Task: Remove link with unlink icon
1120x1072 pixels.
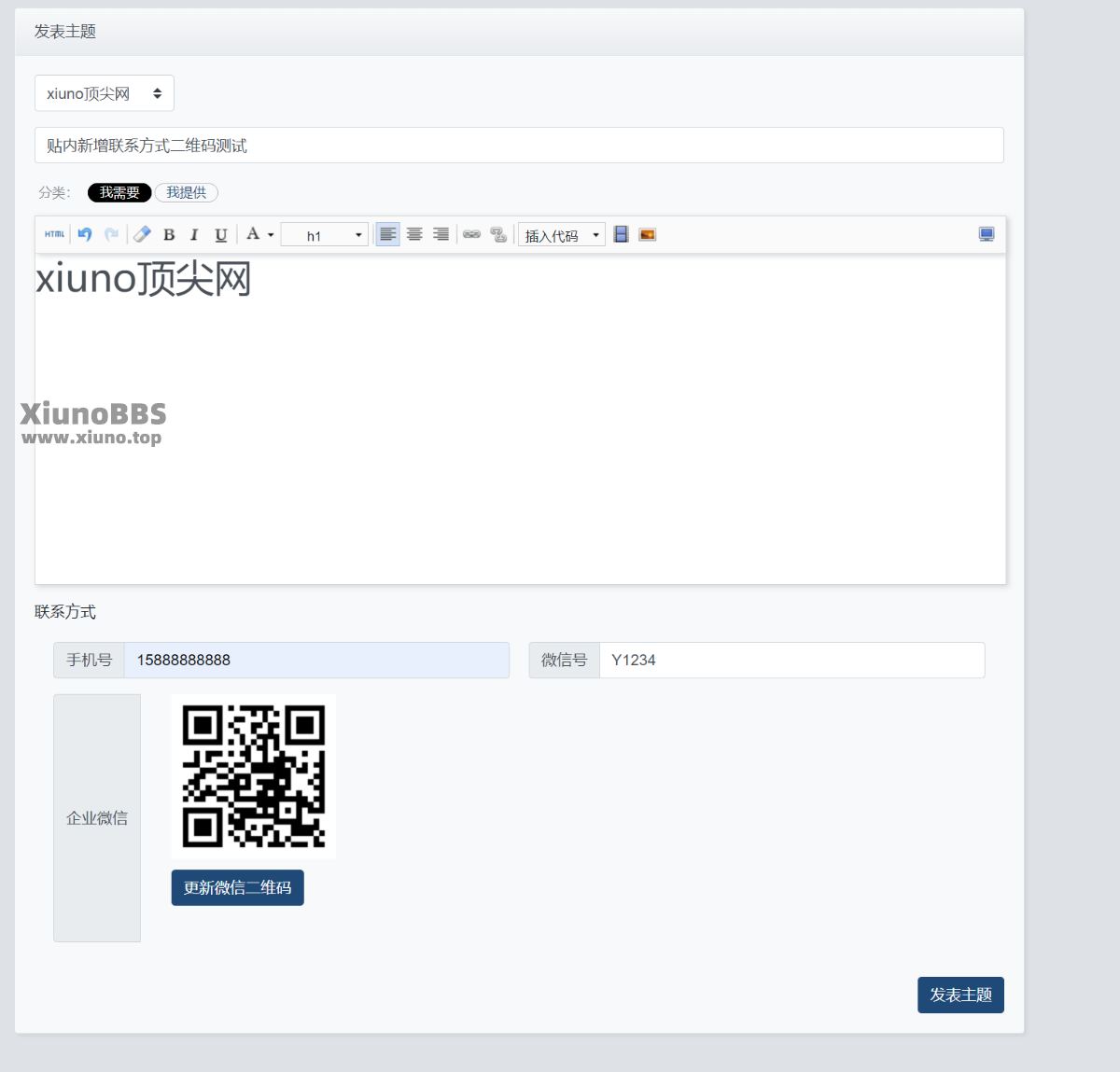Action: [498, 234]
